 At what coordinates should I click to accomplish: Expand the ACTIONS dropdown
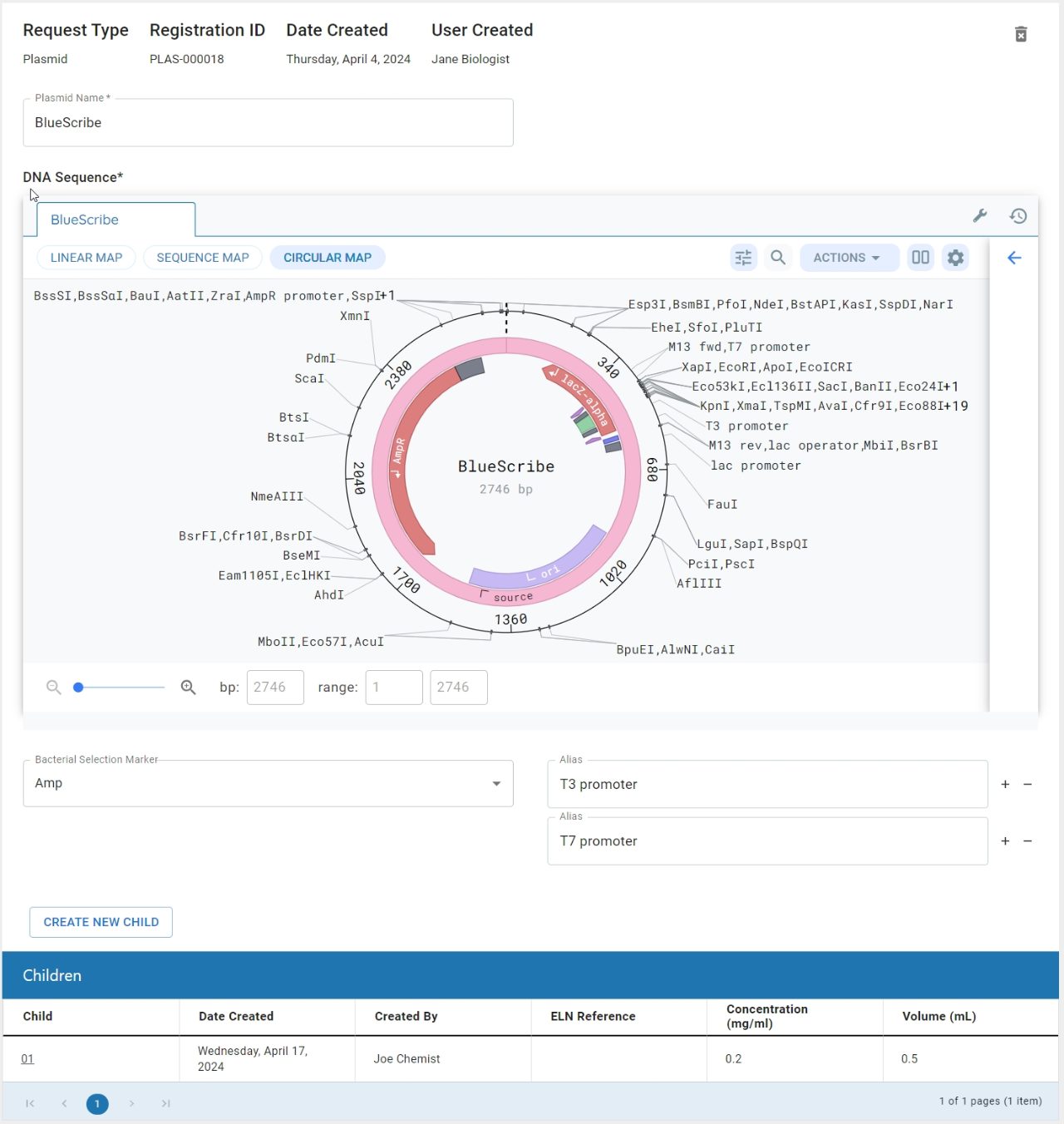(x=848, y=258)
